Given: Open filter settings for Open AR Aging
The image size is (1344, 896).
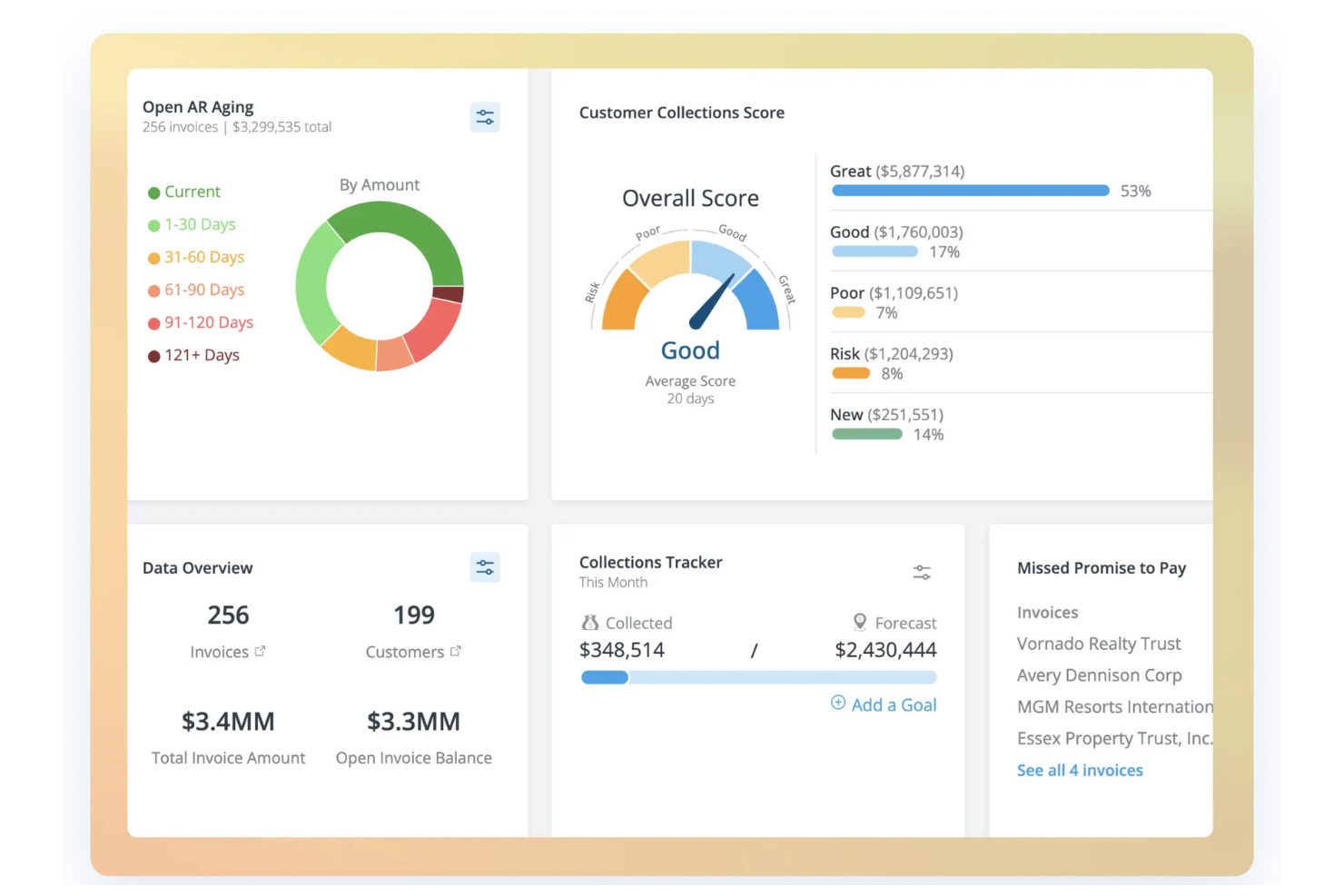Looking at the screenshot, I should tap(485, 117).
